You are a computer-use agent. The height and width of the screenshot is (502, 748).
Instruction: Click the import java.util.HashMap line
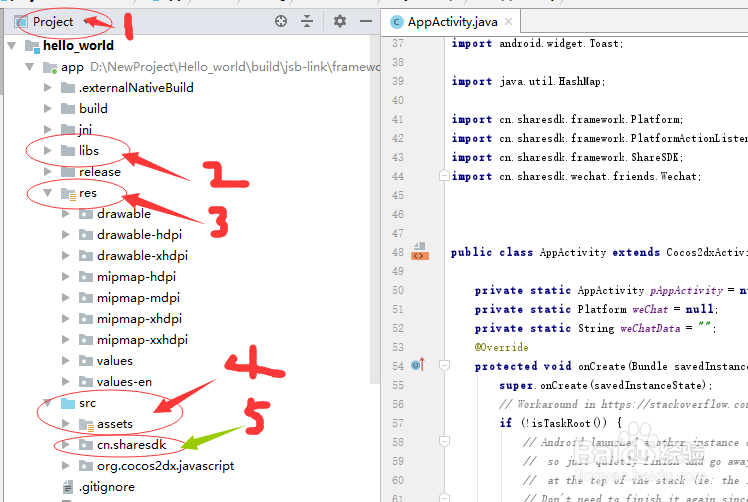(x=528, y=81)
